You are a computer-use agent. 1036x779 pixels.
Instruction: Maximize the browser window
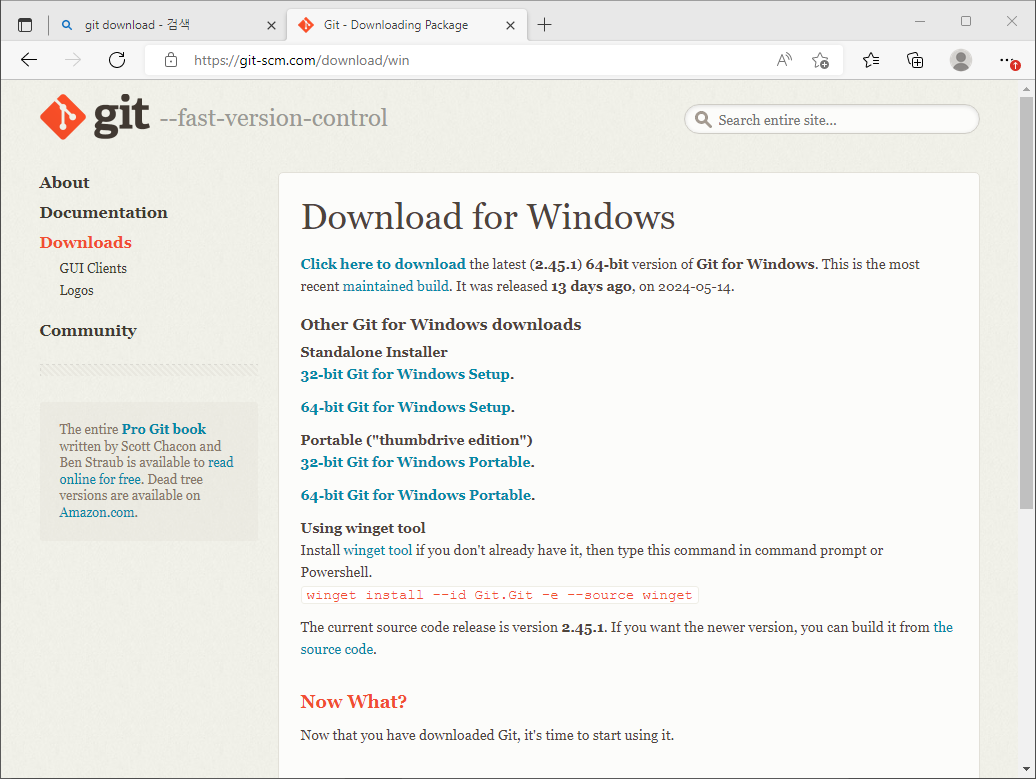click(966, 22)
